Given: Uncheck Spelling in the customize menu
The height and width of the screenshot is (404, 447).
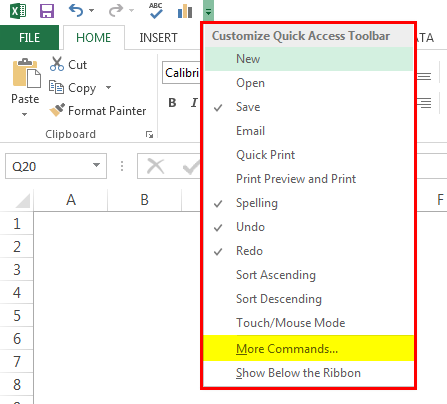Looking at the screenshot, I should pos(309,203).
